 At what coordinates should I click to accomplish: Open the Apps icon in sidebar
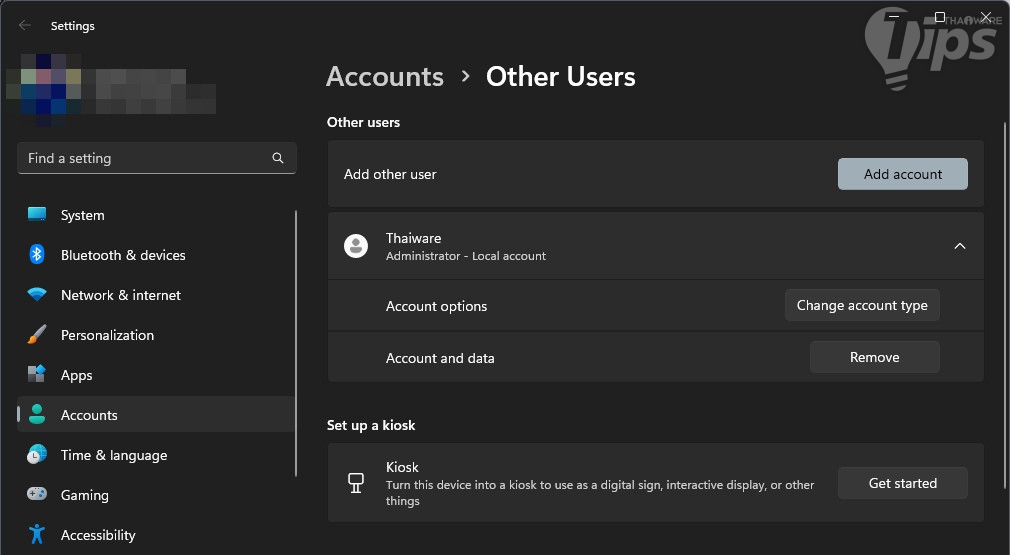coord(37,375)
